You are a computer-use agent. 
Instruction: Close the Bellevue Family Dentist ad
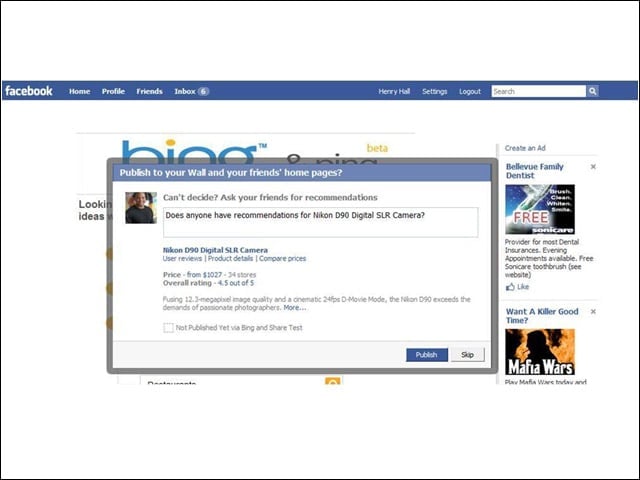[x=593, y=167]
